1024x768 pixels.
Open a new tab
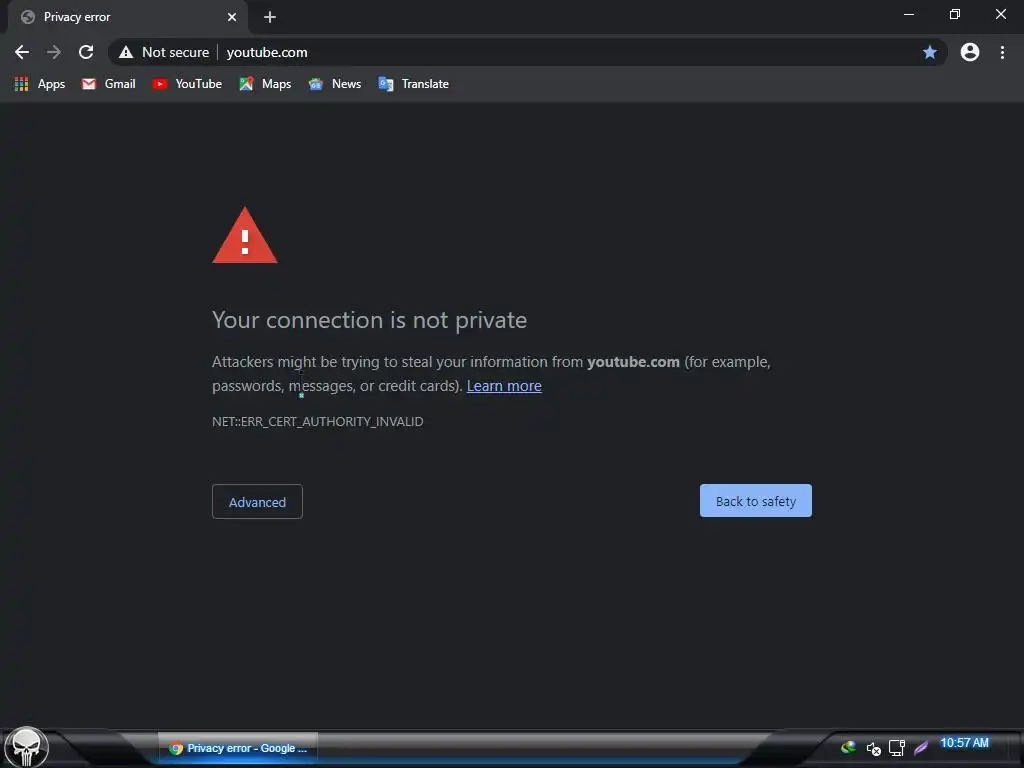(x=270, y=17)
